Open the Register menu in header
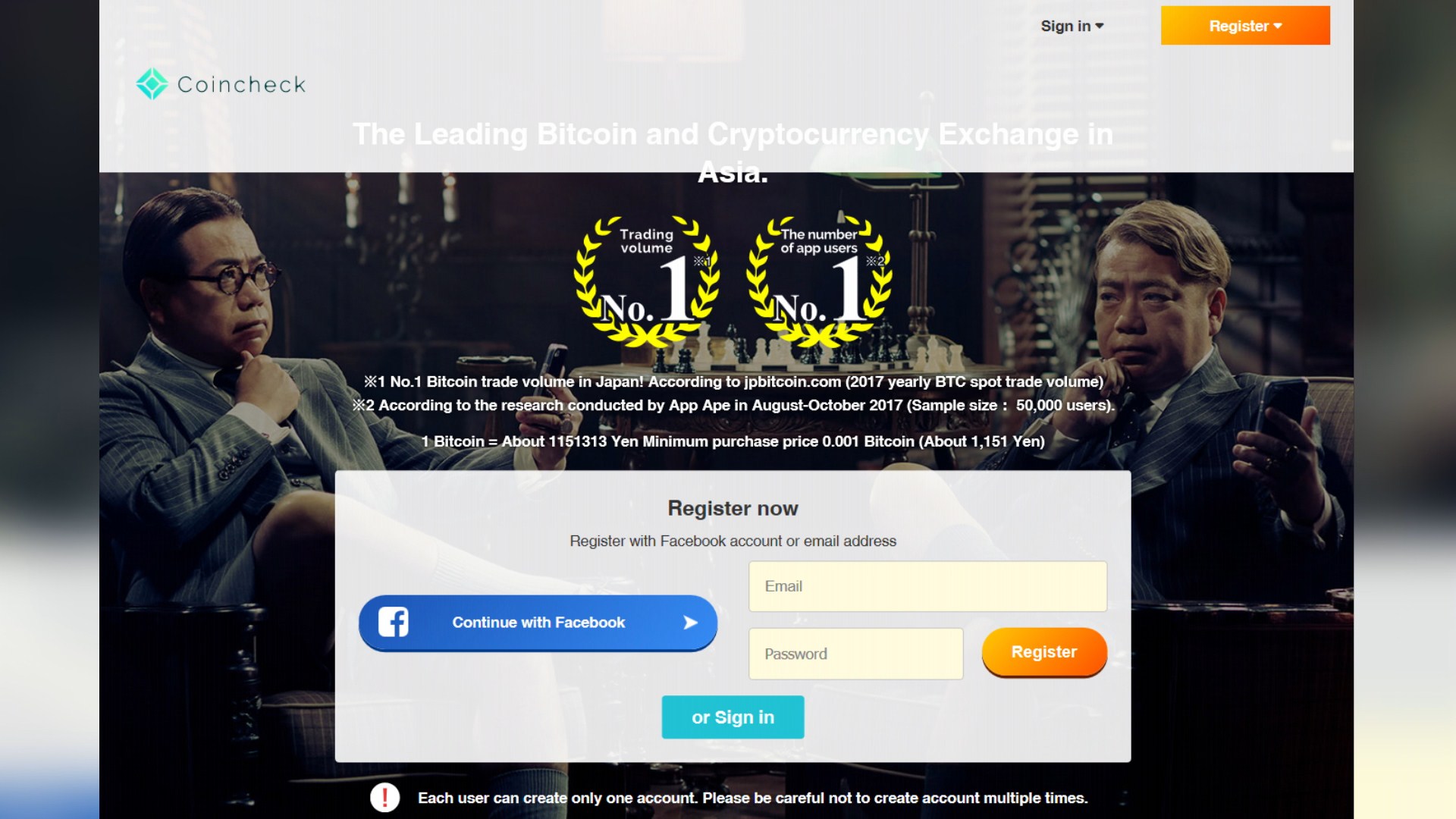The width and height of the screenshot is (1456, 819). [x=1245, y=26]
